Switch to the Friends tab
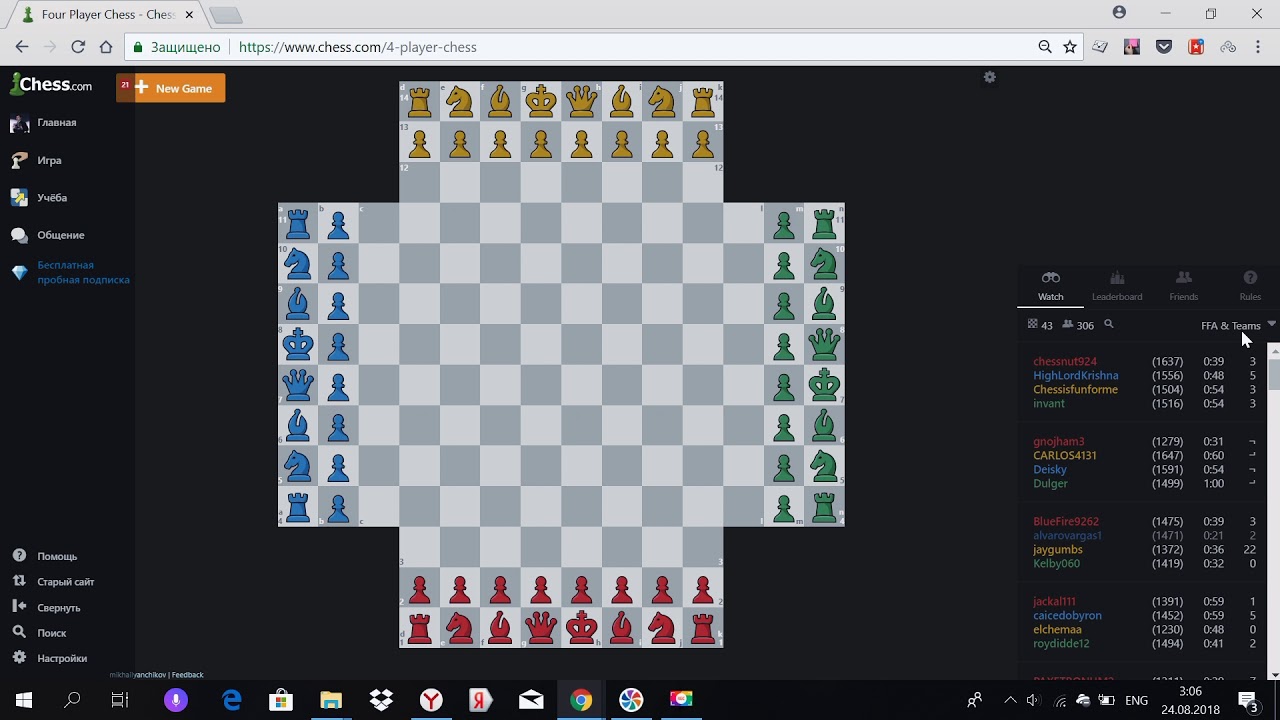The width and height of the screenshot is (1280, 720). 1183,286
